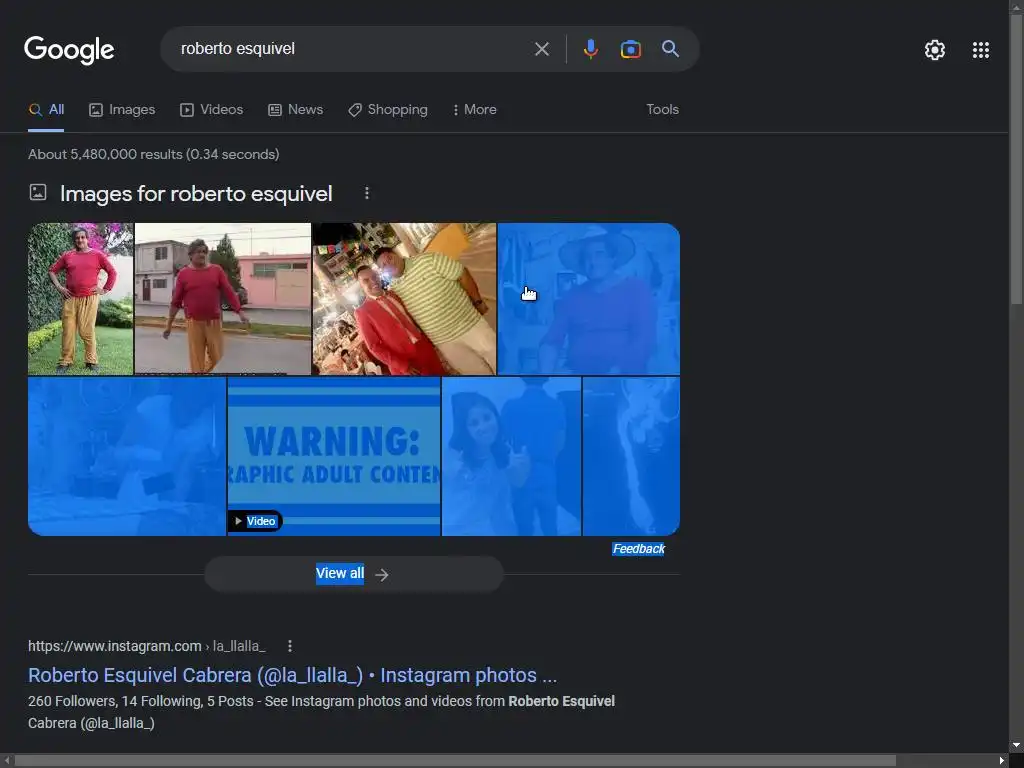1024x768 pixels.
Task: Click image icon beside Images for roberto esquivel
Action: click(38, 193)
